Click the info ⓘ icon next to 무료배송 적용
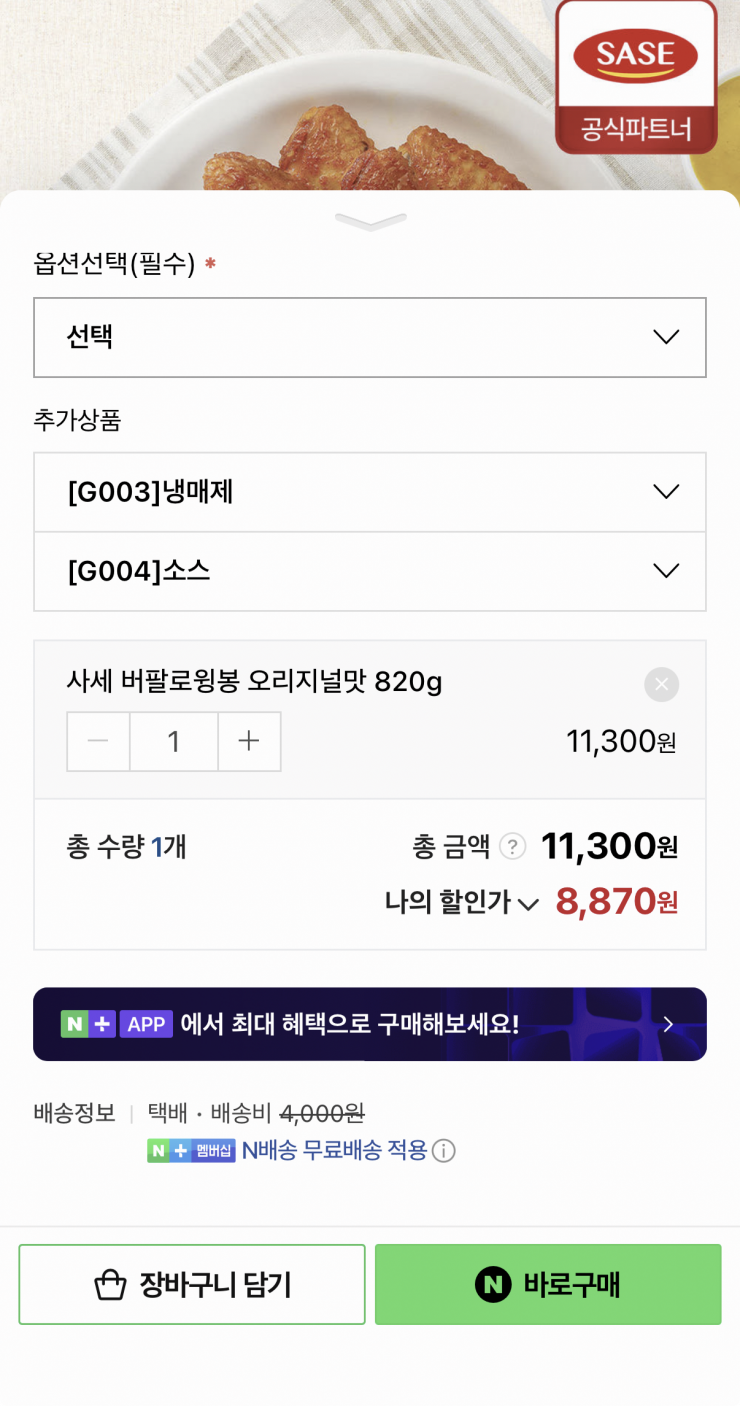This screenshot has height=1406, width=740. pos(444,1150)
